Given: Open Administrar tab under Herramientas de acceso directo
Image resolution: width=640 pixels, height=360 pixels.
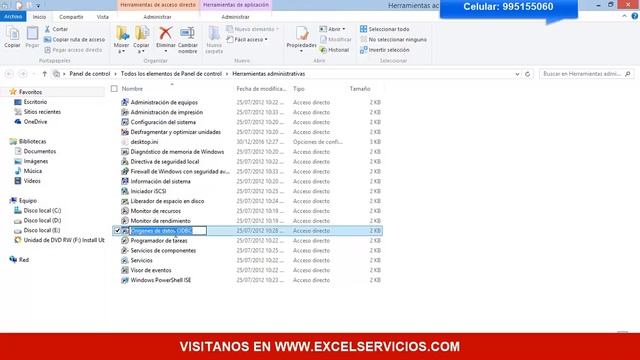Looking at the screenshot, I should click(x=157, y=17).
